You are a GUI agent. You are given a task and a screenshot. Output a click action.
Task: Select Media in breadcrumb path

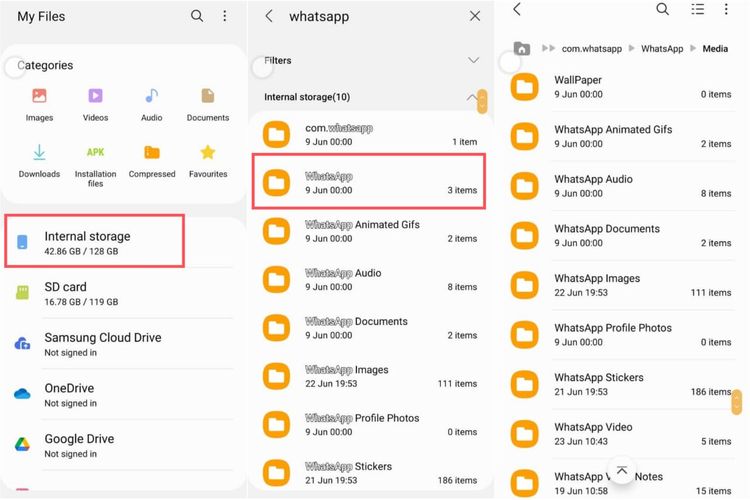point(715,49)
